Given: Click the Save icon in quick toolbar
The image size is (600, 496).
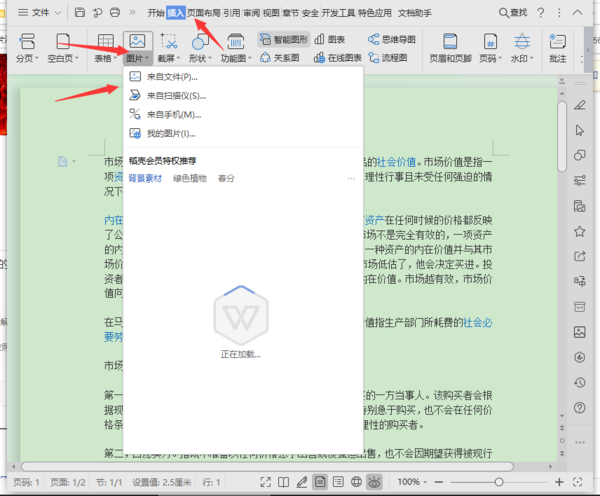Looking at the screenshot, I should [80, 13].
